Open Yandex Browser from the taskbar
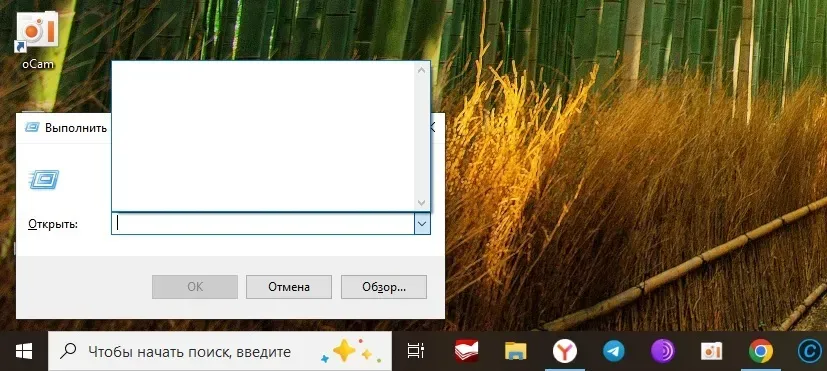 [x=564, y=351]
